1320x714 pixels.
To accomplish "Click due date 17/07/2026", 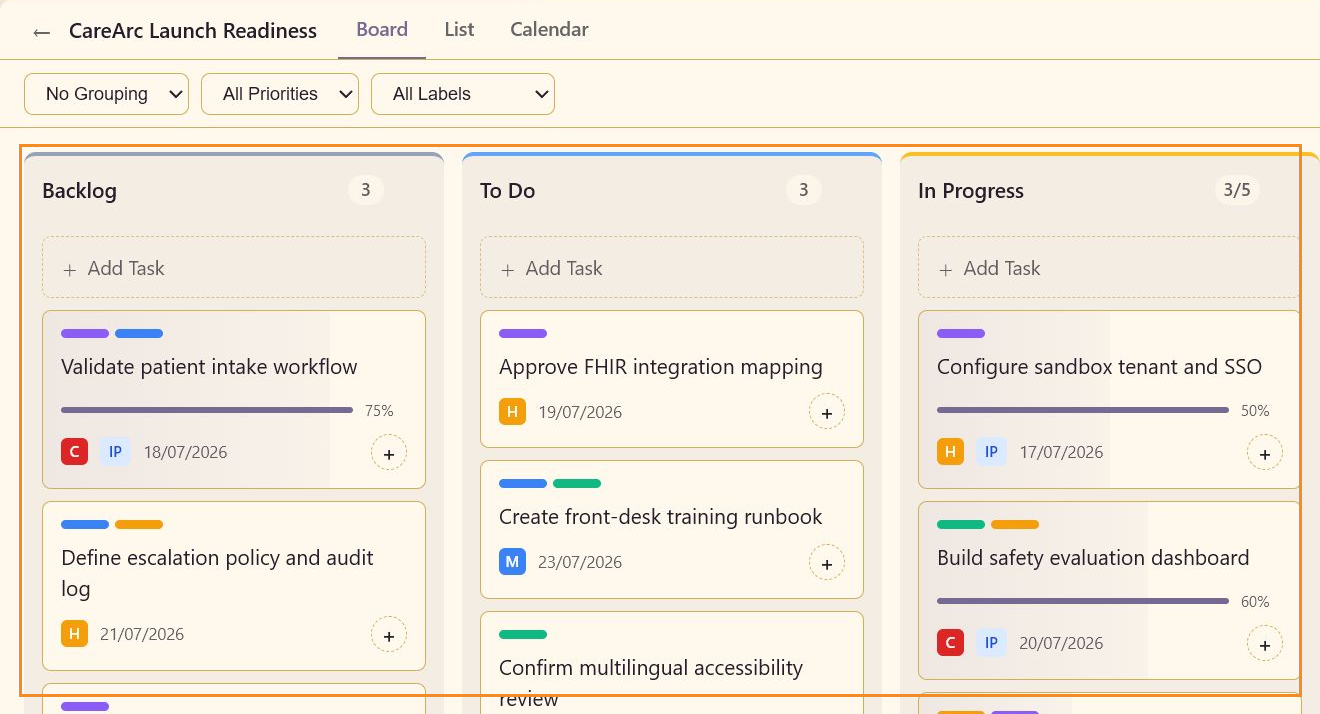I will pyautogui.click(x=1061, y=452).
